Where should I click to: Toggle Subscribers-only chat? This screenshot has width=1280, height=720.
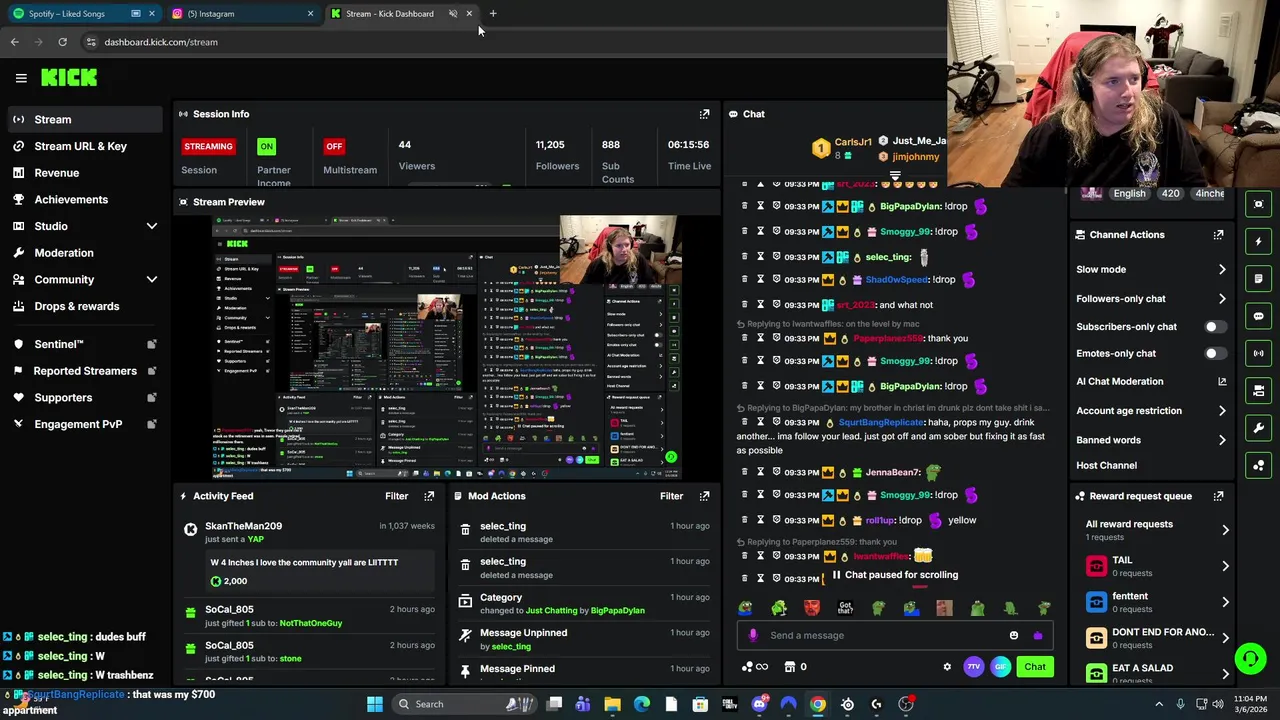pyautogui.click(x=1215, y=327)
